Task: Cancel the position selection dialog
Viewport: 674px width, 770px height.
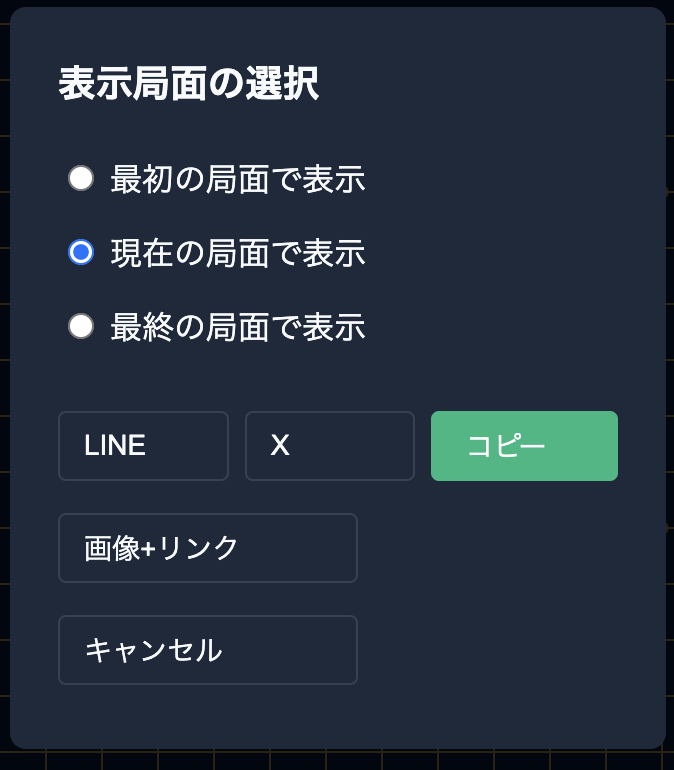Action: point(208,650)
